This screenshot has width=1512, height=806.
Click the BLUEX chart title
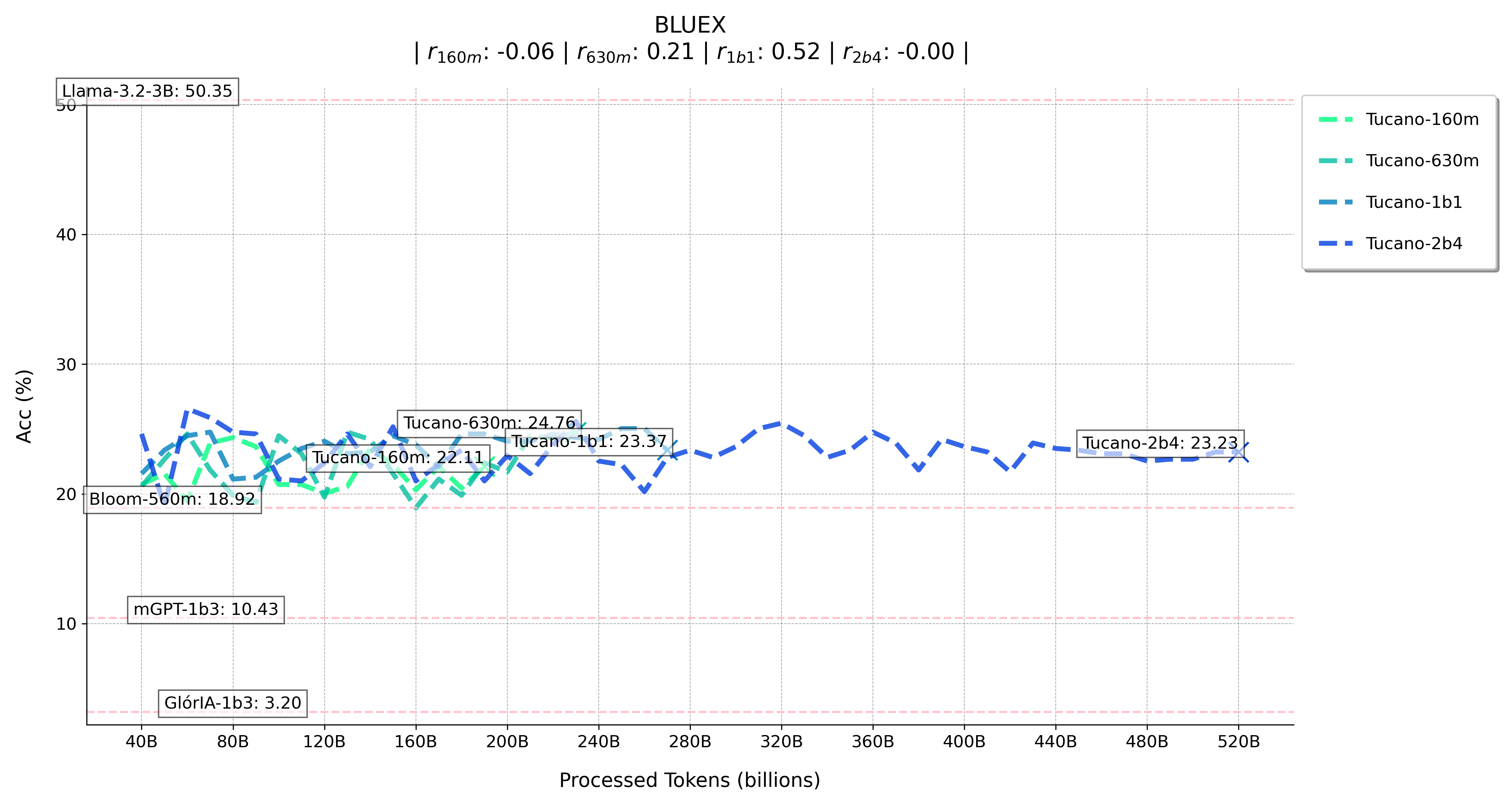tap(690, 25)
